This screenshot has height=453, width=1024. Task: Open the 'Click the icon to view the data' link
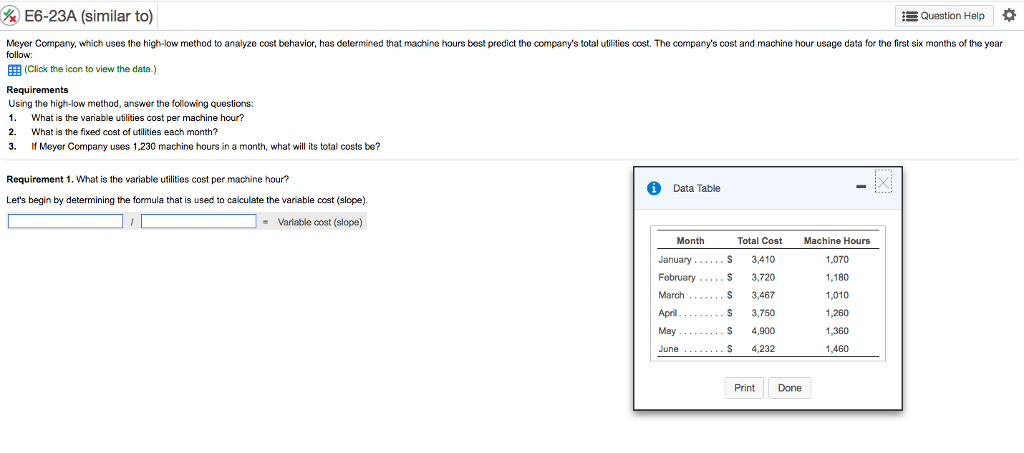coord(90,69)
